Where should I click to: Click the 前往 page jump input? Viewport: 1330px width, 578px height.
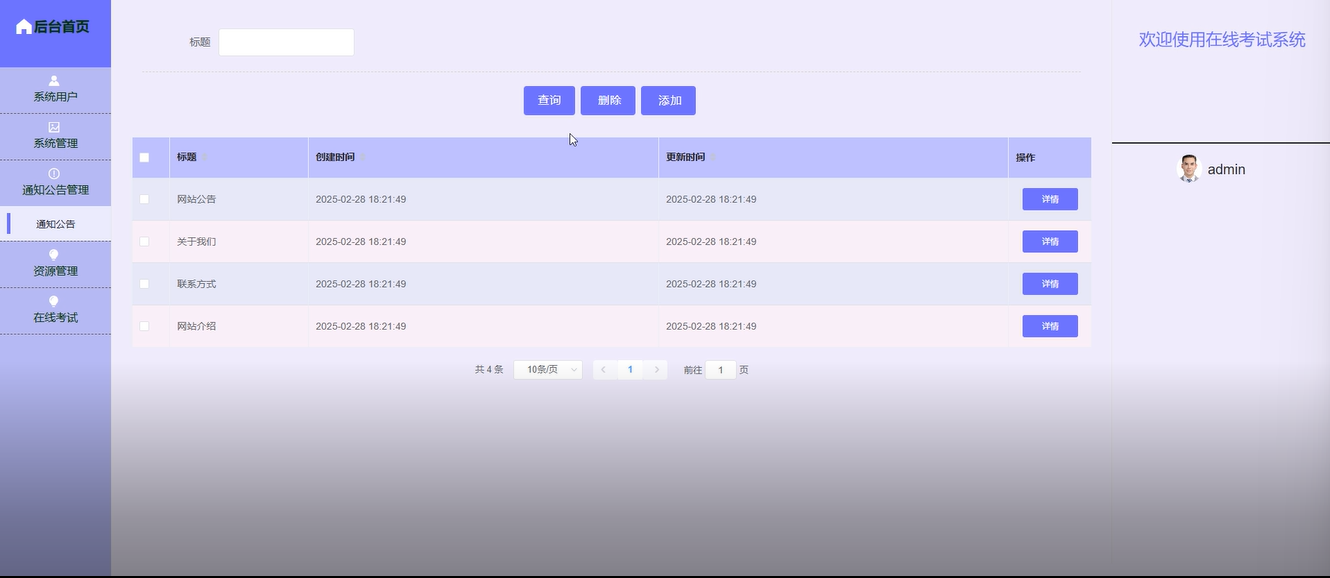(720, 370)
